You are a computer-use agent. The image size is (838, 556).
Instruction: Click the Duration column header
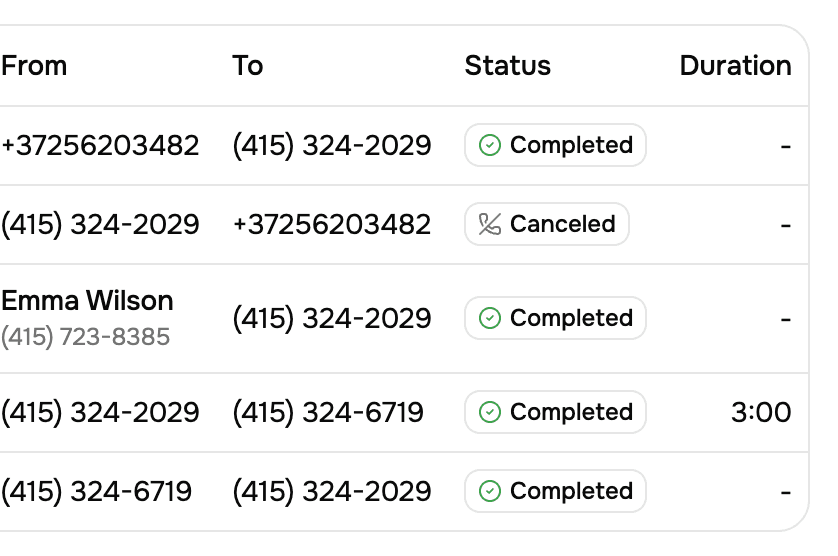735,66
